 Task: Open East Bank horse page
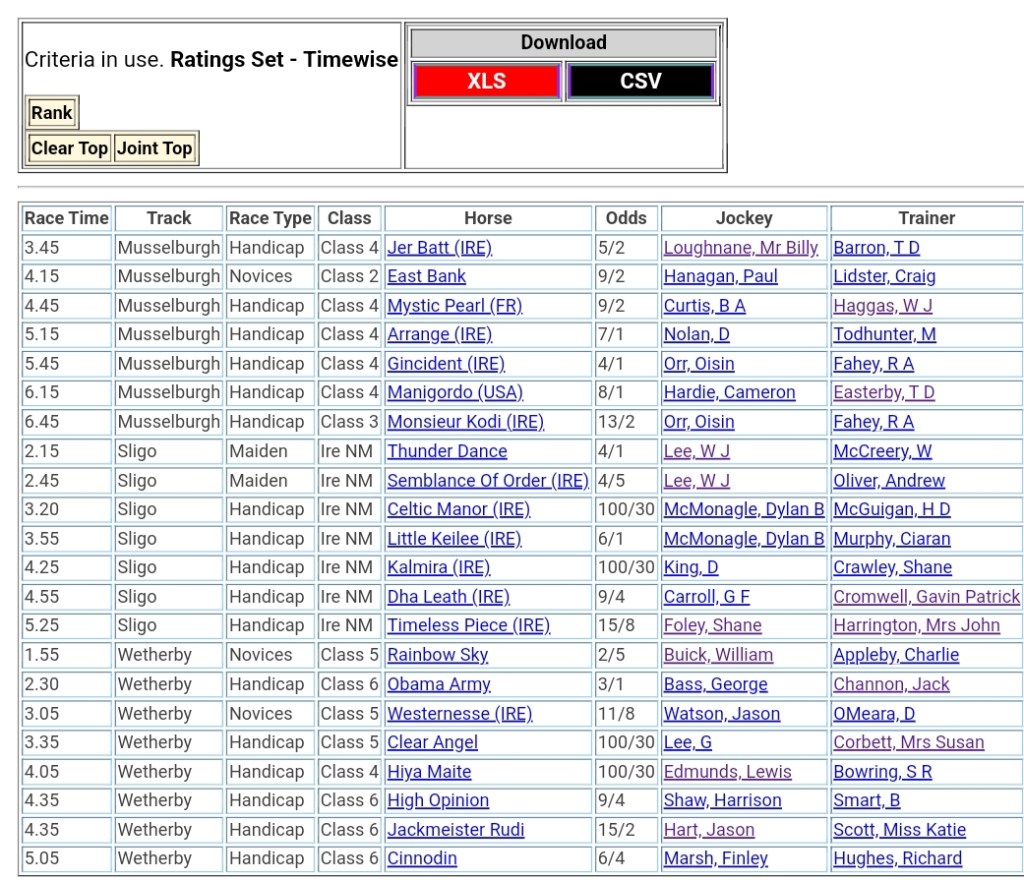click(x=426, y=277)
